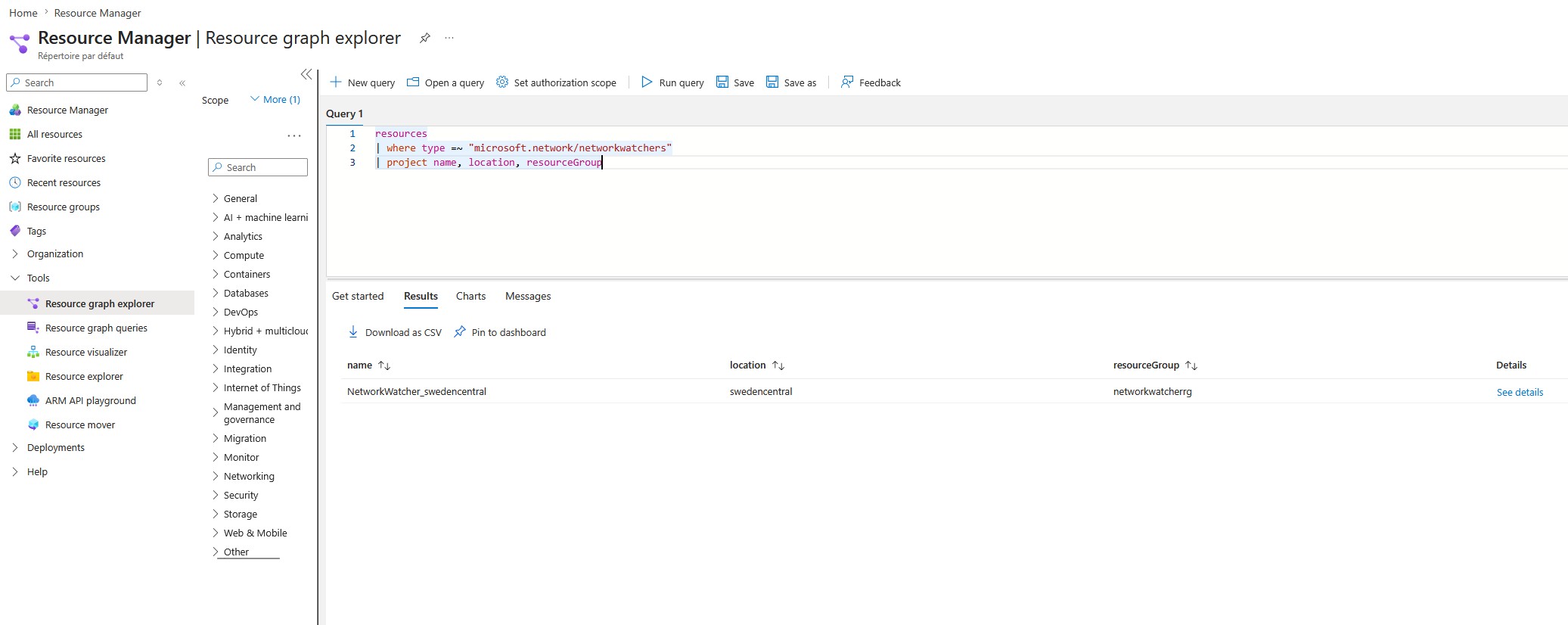Select Resource graph explorer menu item
Image resolution: width=1568 pixels, height=625 pixels.
pos(98,303)
